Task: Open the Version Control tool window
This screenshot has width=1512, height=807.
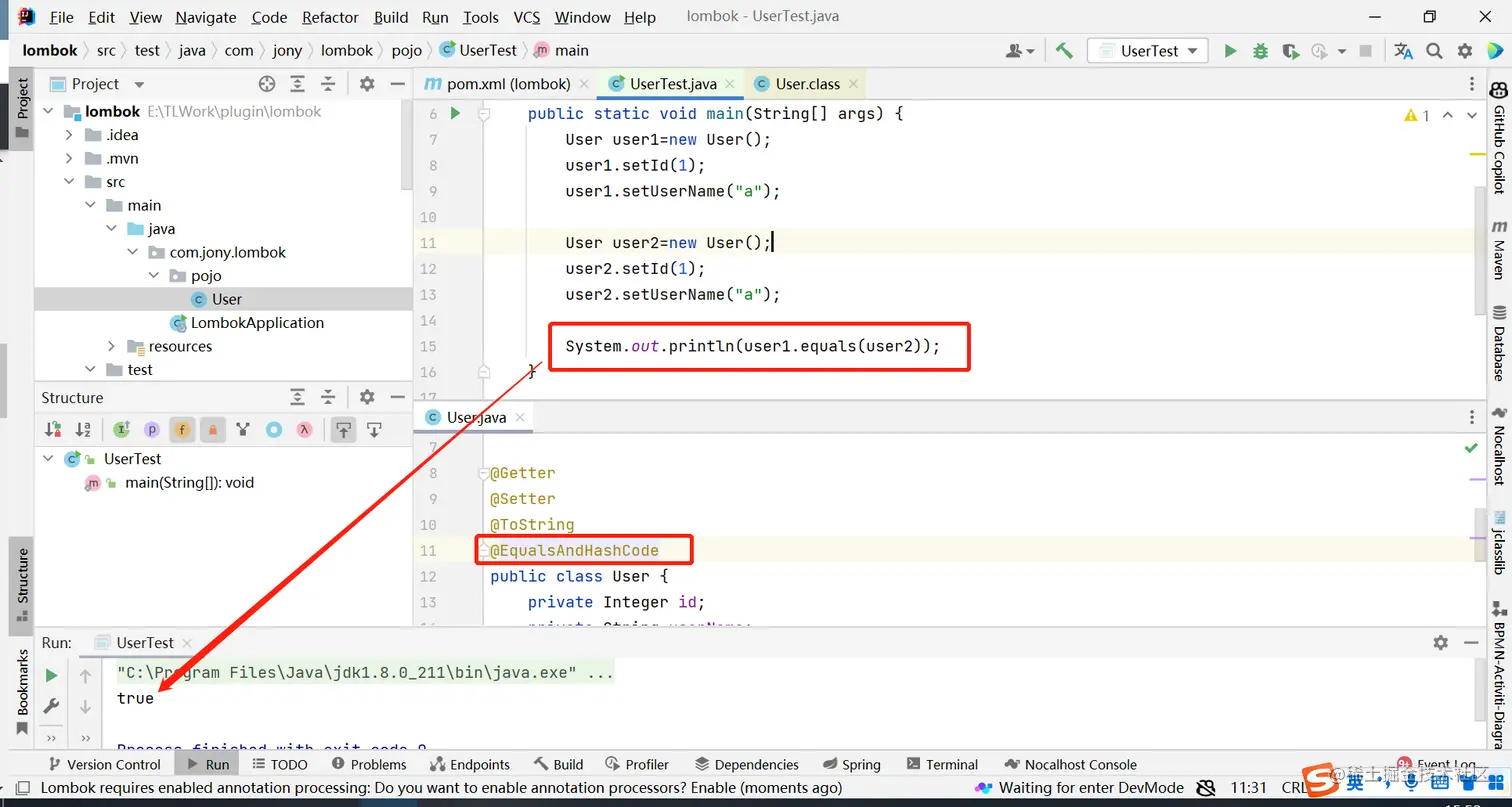Action: (103, 764)
